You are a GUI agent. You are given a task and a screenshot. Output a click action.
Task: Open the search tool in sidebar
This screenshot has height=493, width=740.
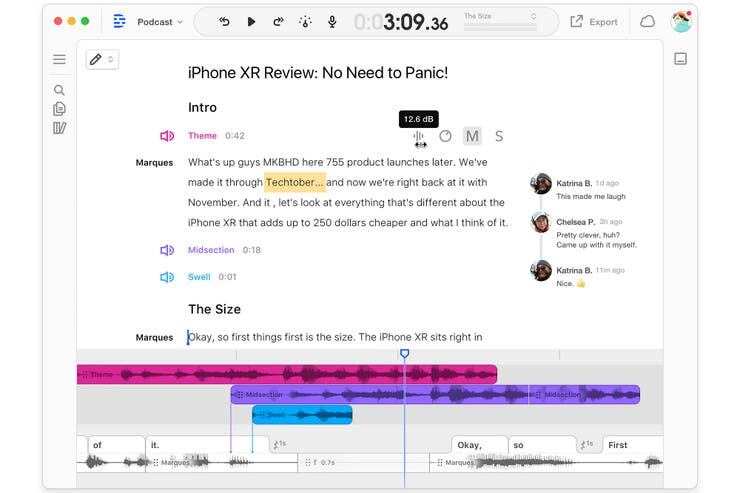pos(59,90)
